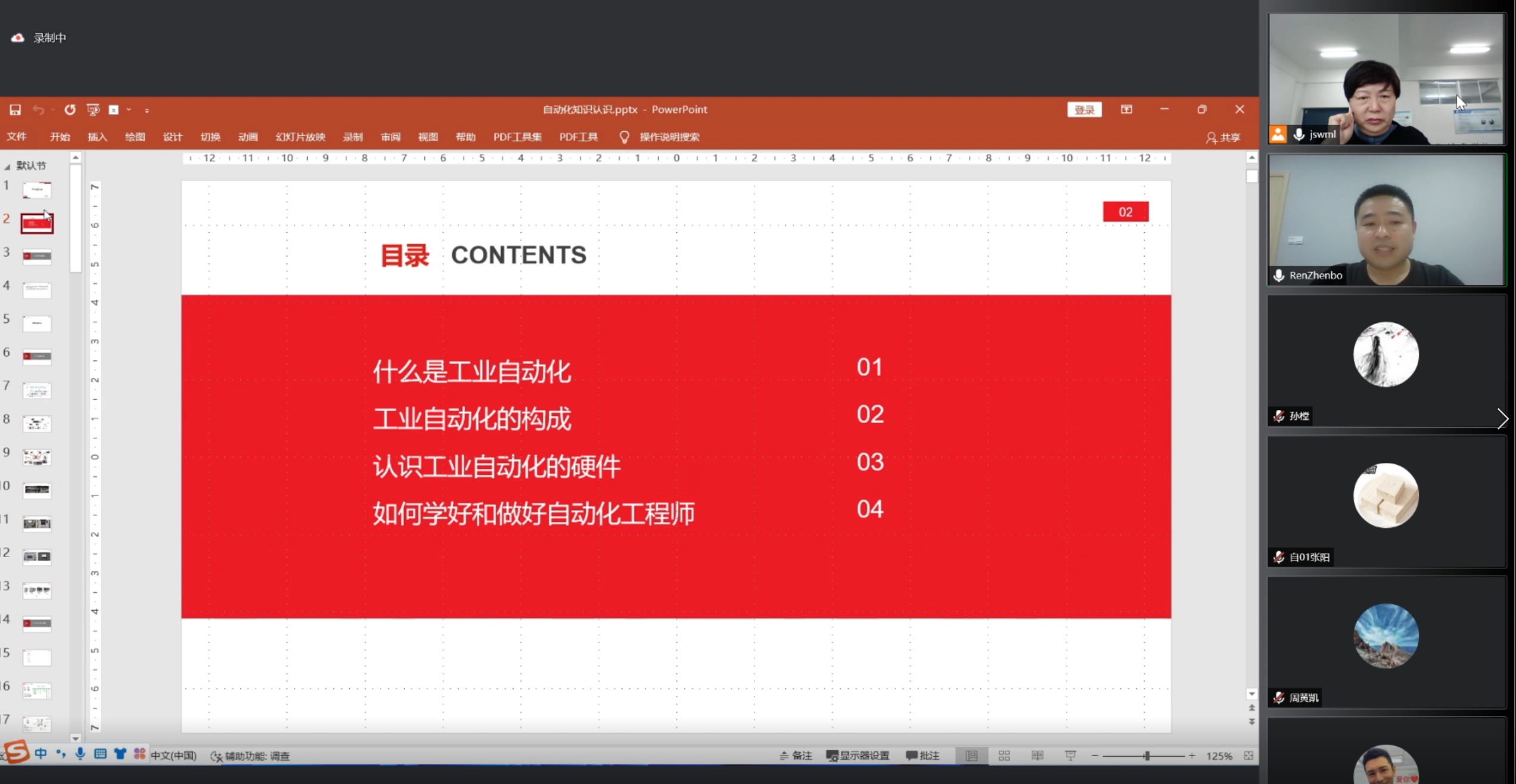1516x784 pixels.
Task: Open the 幻灯片放映 ribbon tab
Action: pos(300,137)
